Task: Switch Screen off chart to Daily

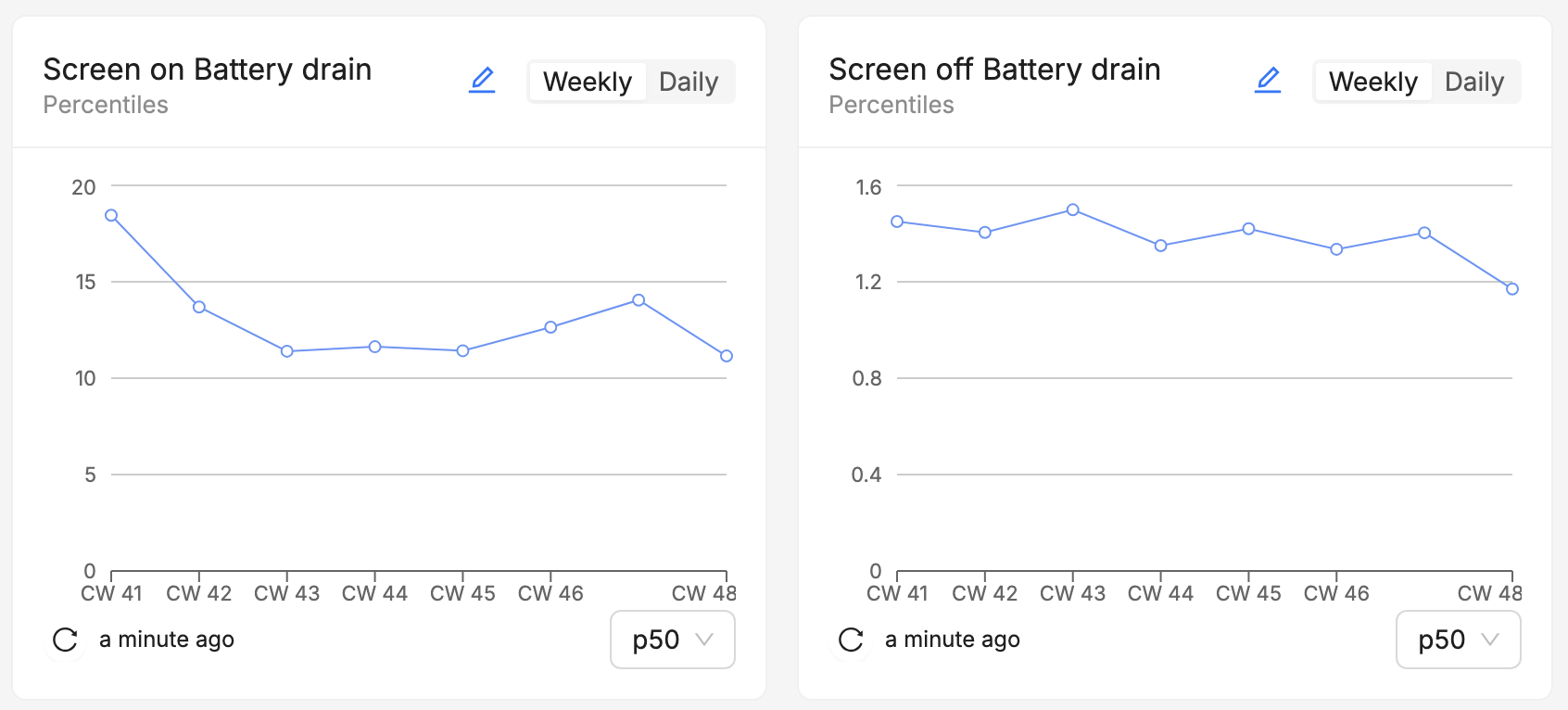Action: [1473, 82]
